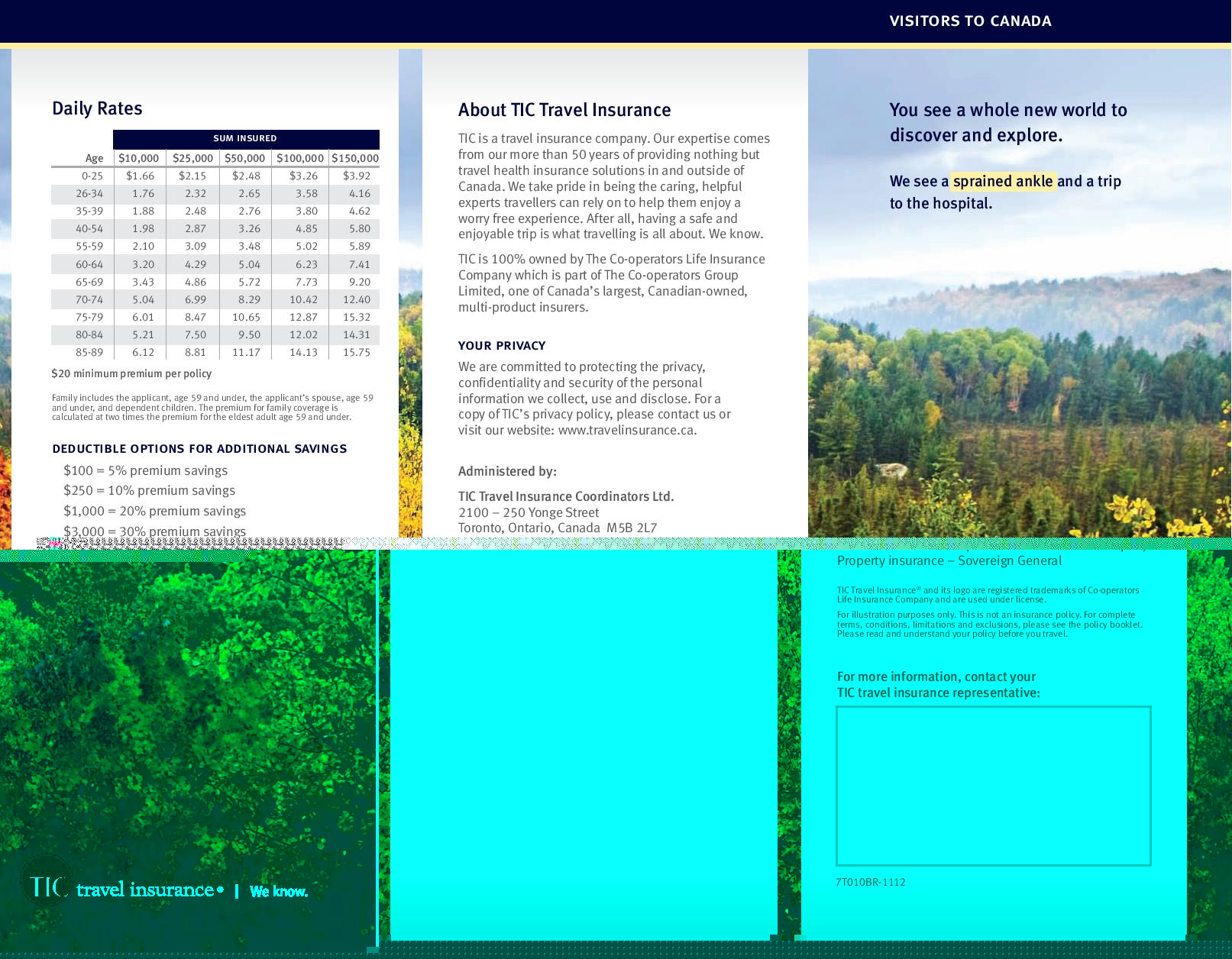
Task: Click '$20 minimum premium per policy' note
Action: (131, 374)
